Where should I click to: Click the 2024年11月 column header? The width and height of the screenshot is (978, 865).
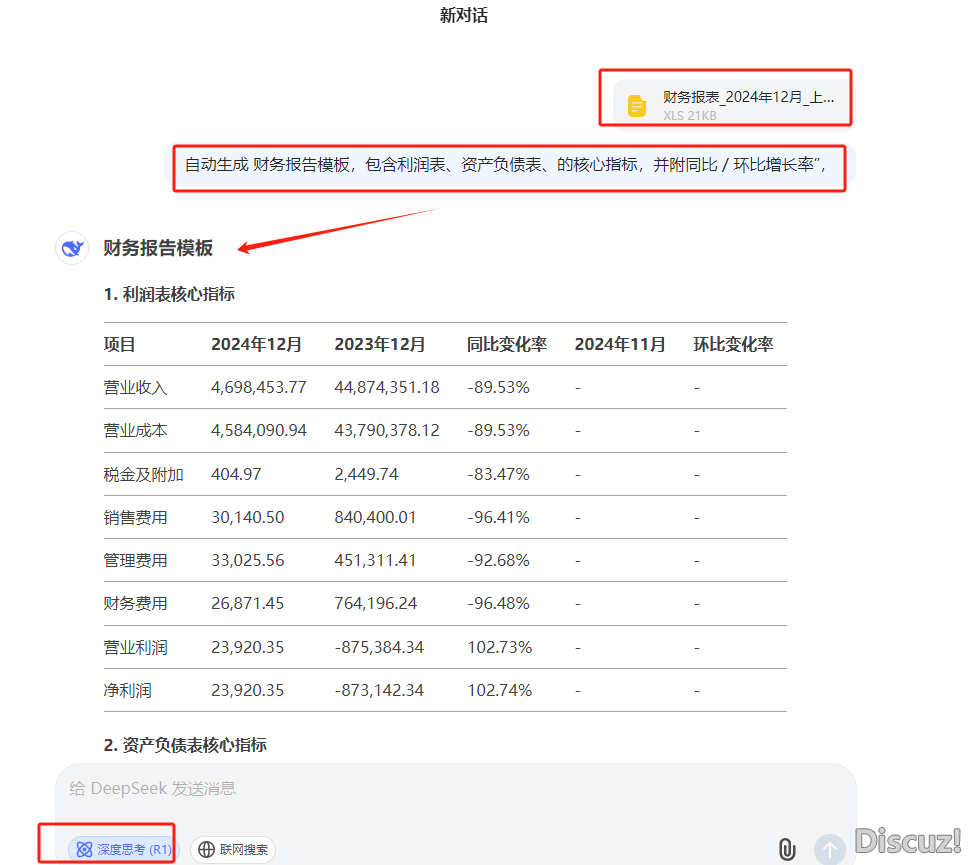(620, 344)
